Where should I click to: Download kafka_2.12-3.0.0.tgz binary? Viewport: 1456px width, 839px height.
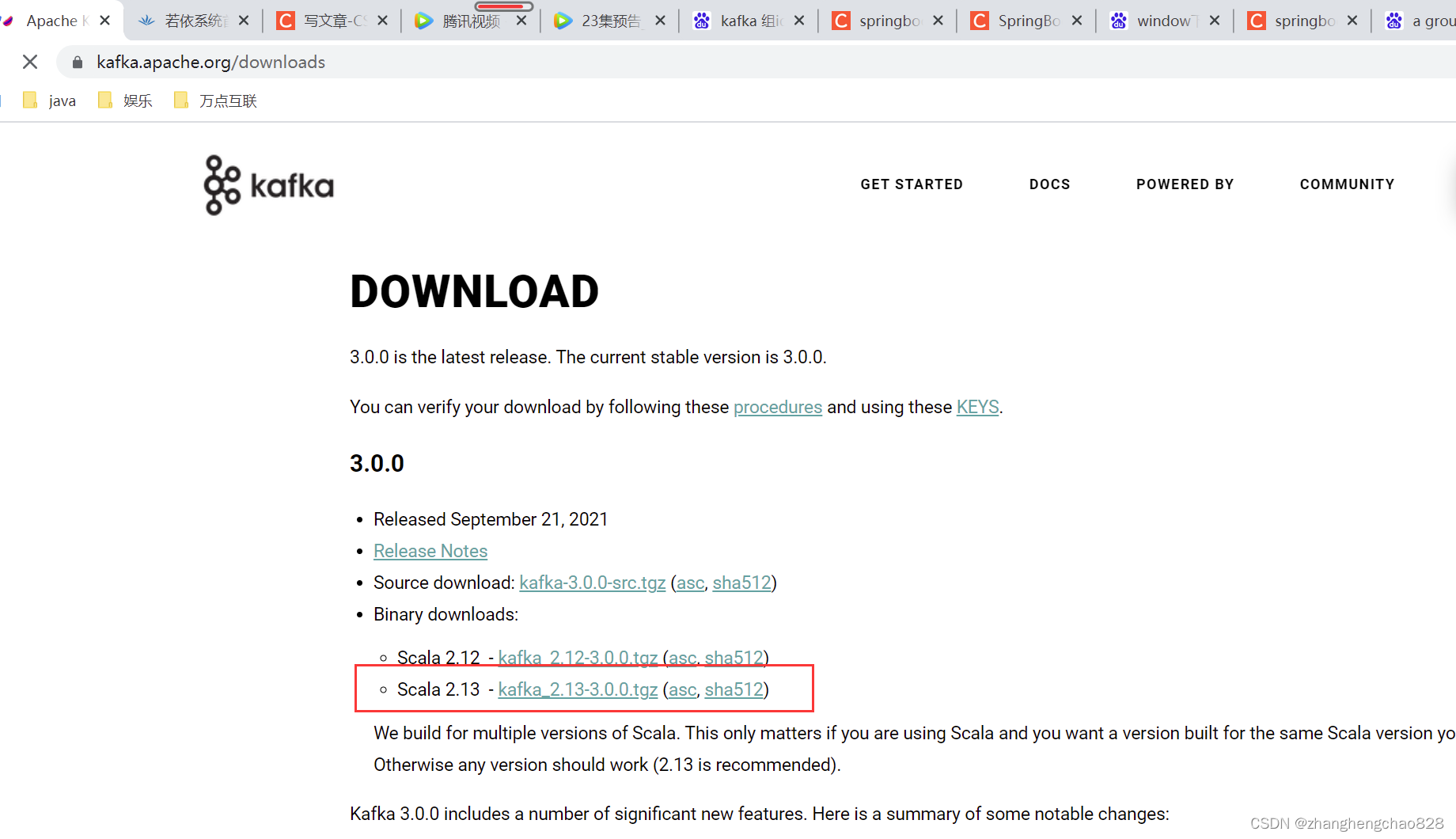click(x=578, y=657)
